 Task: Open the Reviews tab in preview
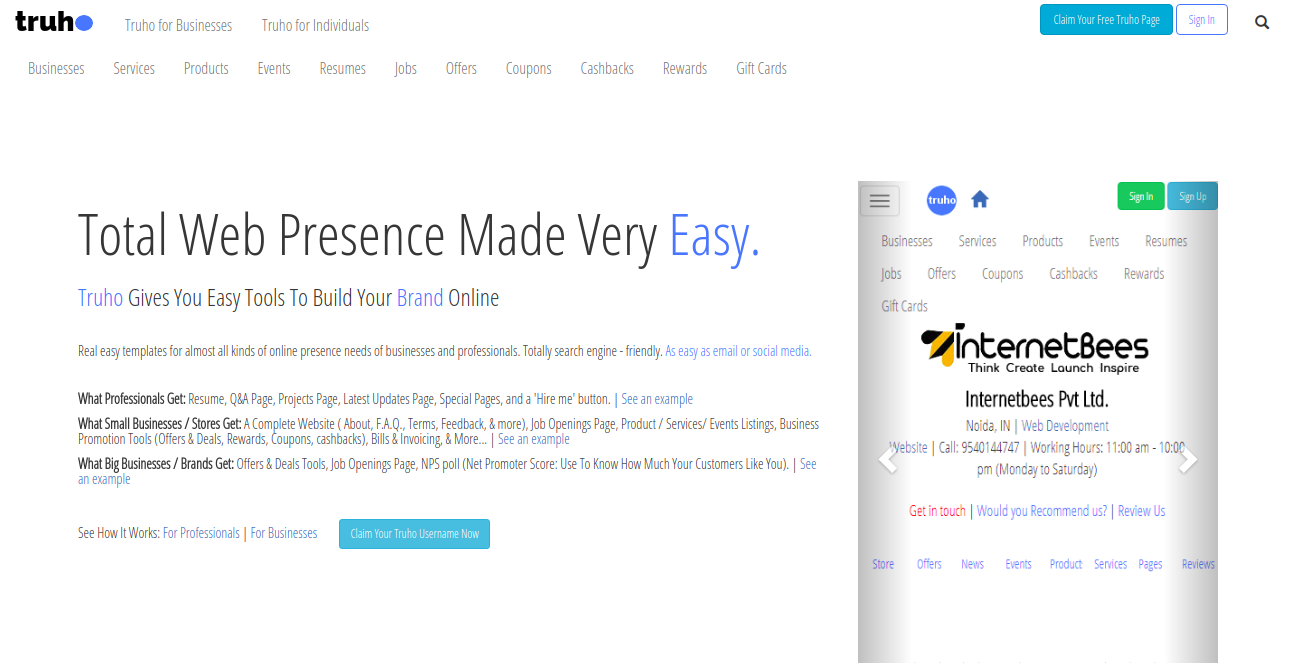(1198, 564)
